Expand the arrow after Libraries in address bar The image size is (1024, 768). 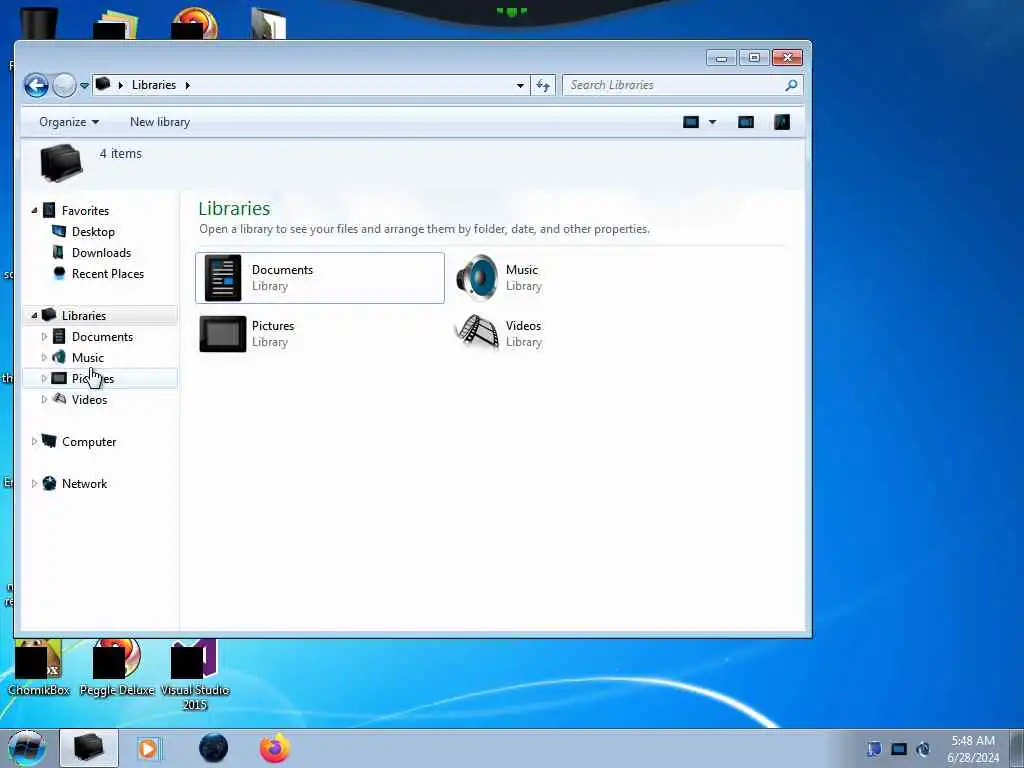[x=187, y=85]
